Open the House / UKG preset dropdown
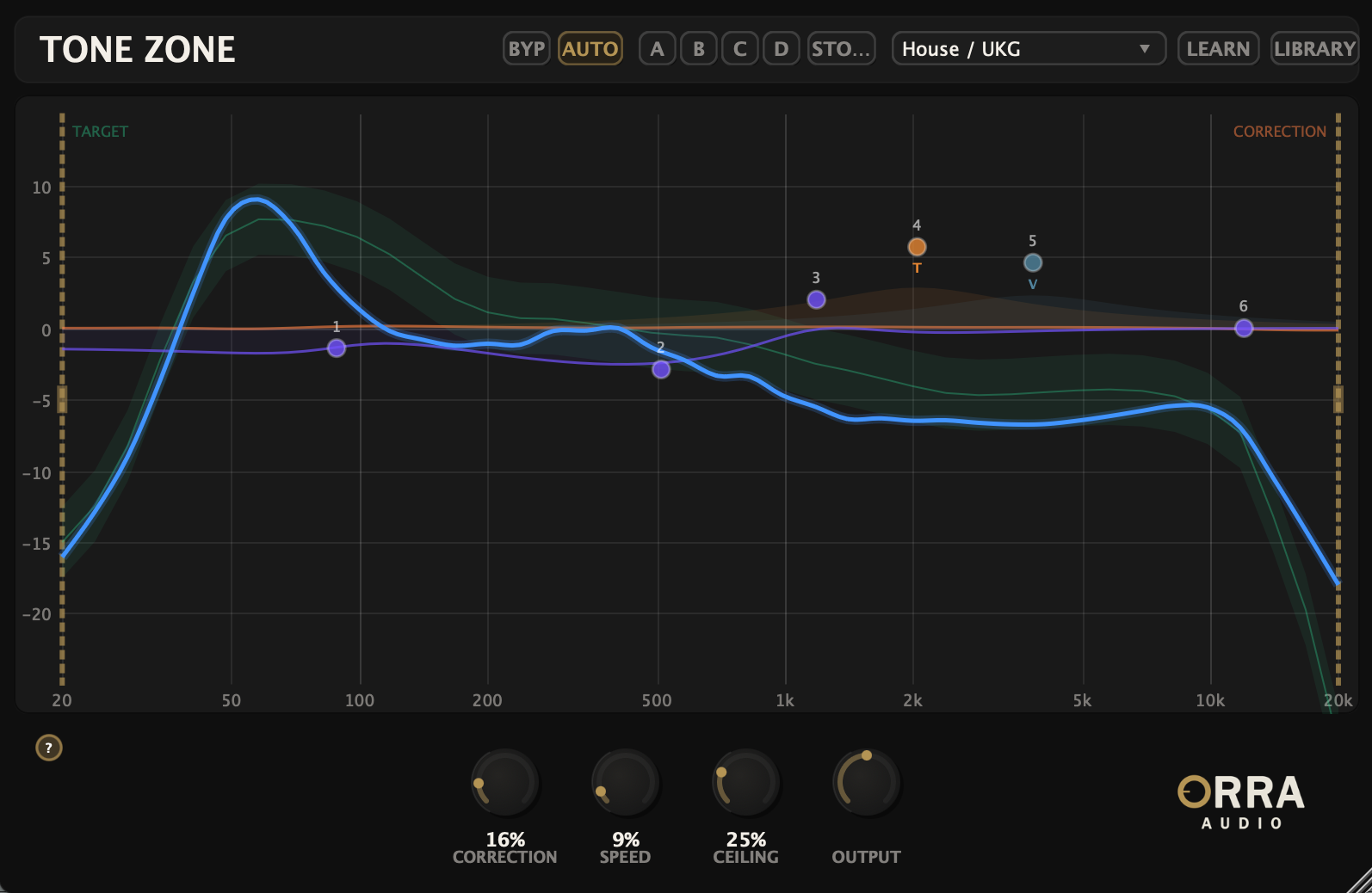This screenshot has width=1372, height=893. pos(1016,49)
